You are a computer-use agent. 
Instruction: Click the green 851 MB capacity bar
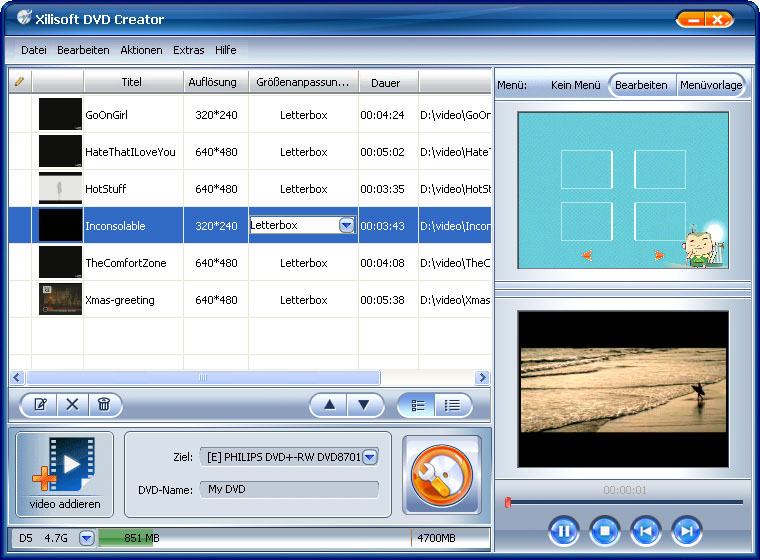[x=126, y=538]
